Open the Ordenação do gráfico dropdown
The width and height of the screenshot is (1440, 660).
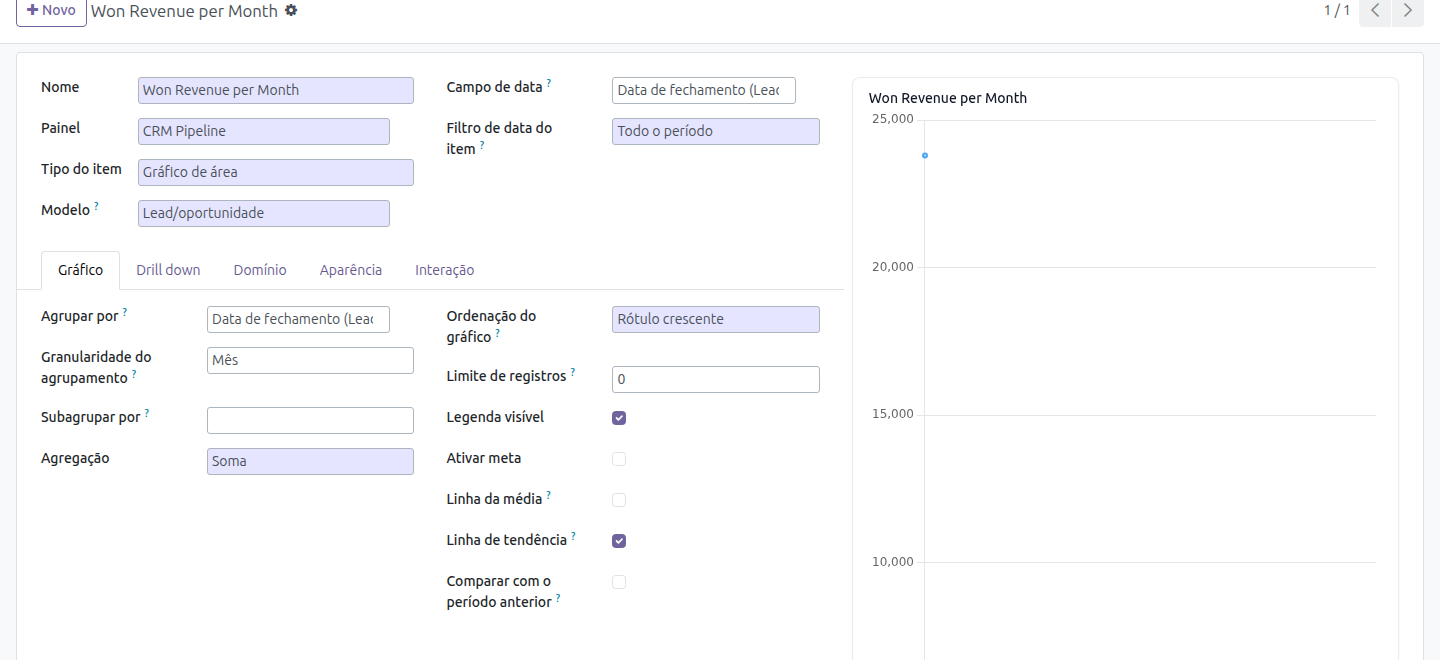click(716, 319)
